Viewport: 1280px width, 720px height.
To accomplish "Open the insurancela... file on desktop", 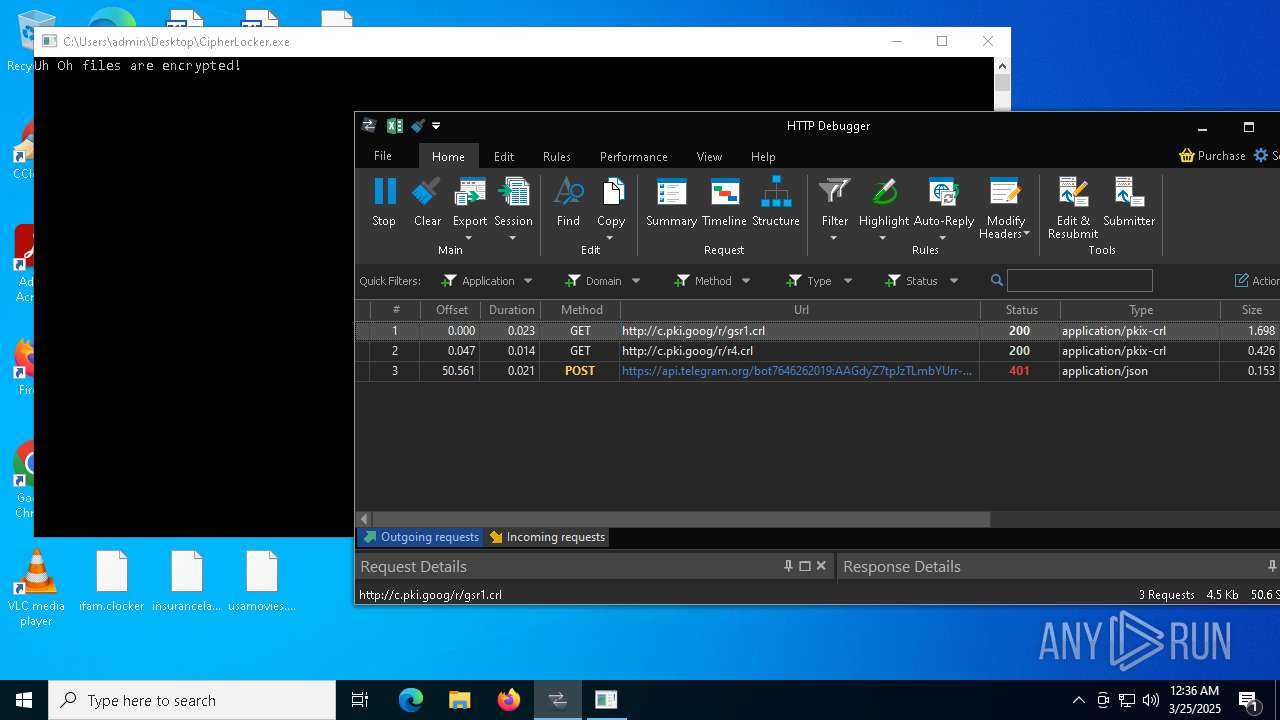I will tap(187, 581).
